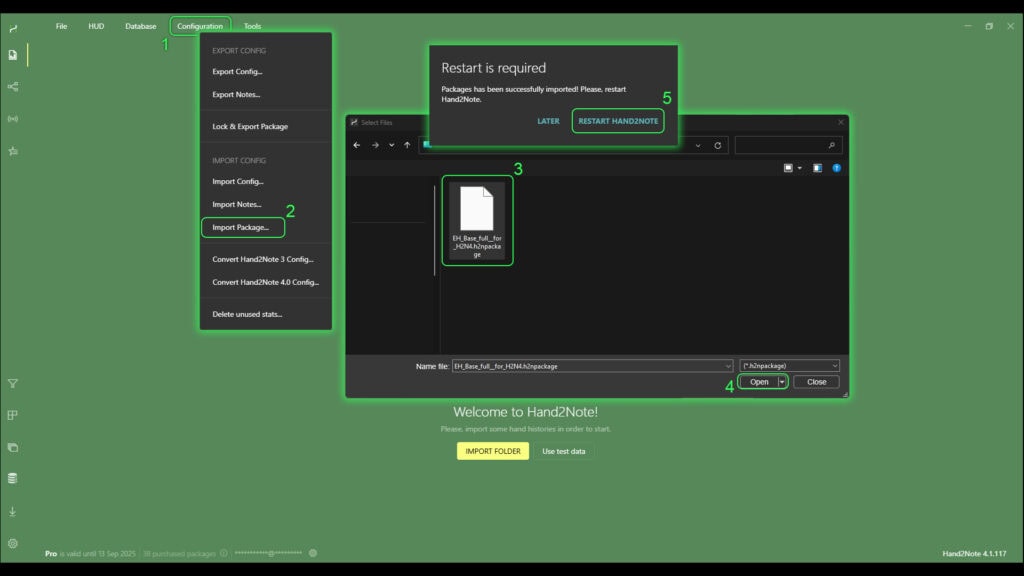This screenshot has width=1024, height=576.
Task: Choose Convert Hand2Note 4.0 Config...
Action: (x=266, y=282)
